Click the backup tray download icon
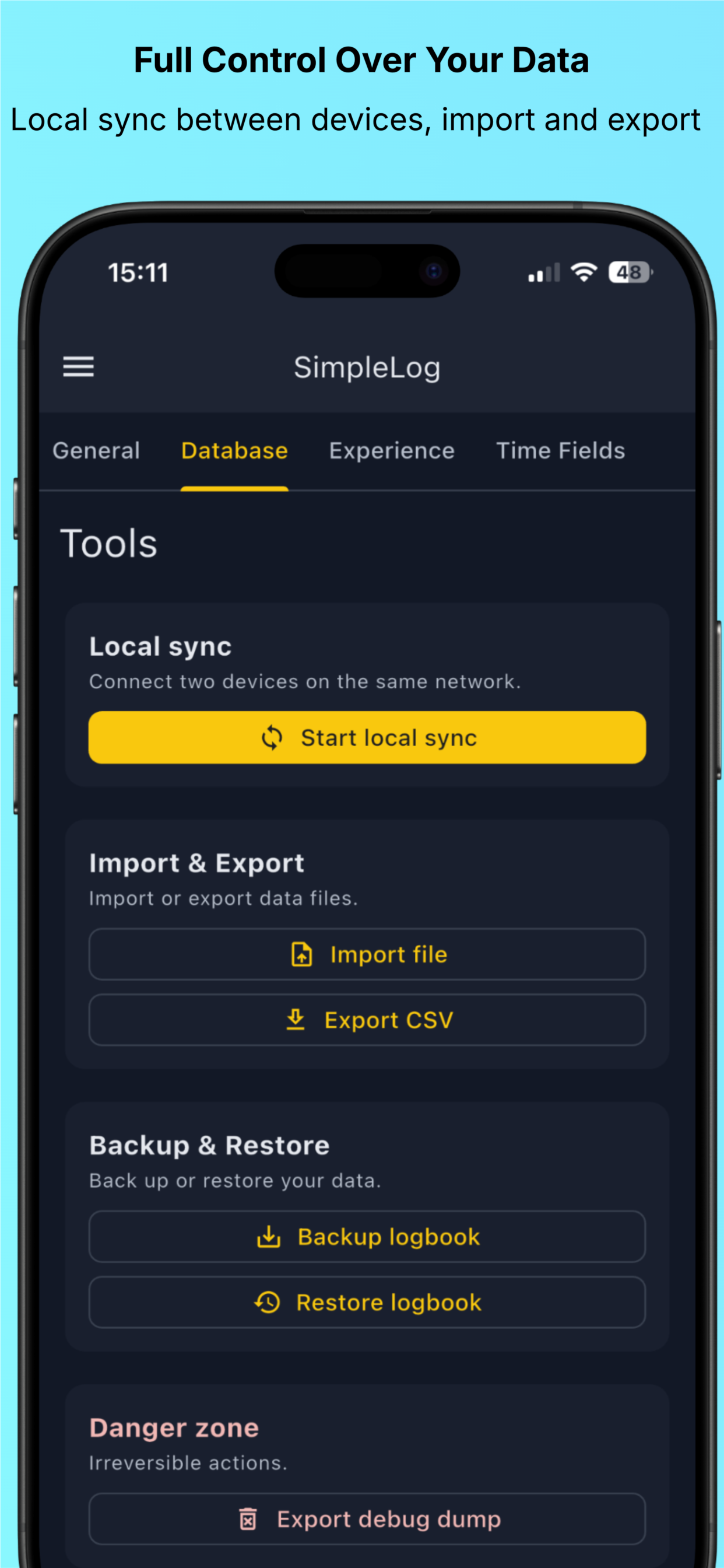 click(269, 1237)
